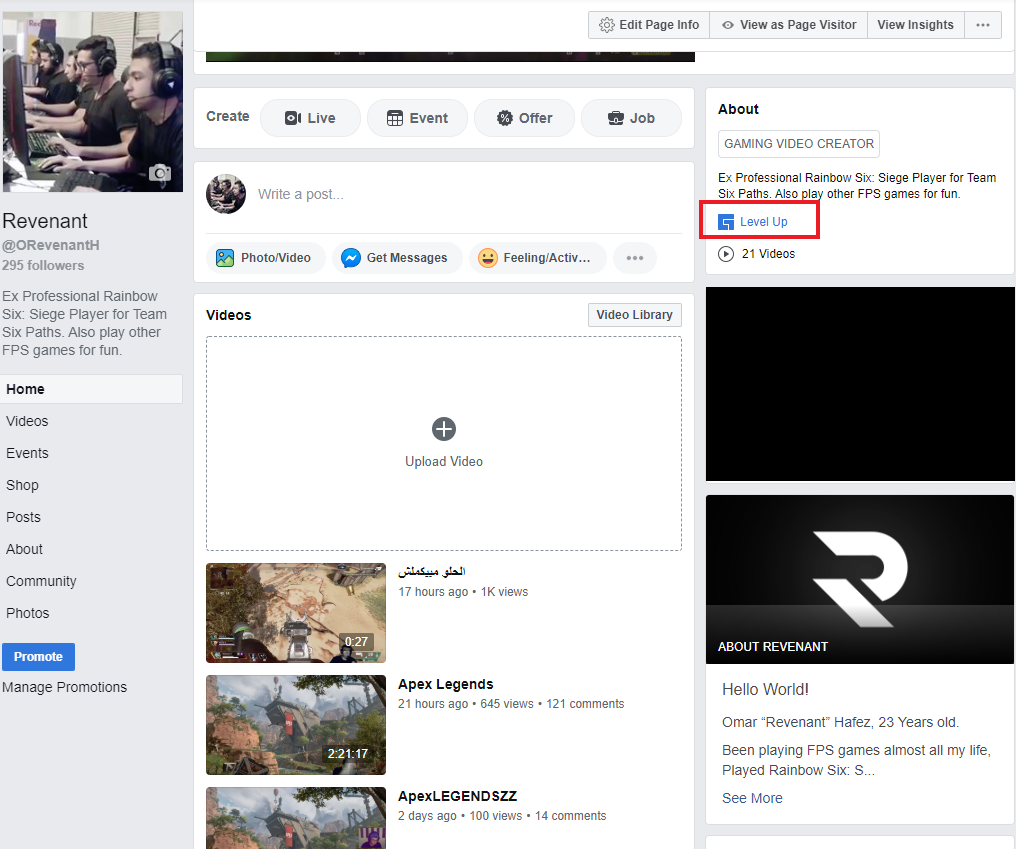Click the Messenger icon in Get Messages

(351, 258)
